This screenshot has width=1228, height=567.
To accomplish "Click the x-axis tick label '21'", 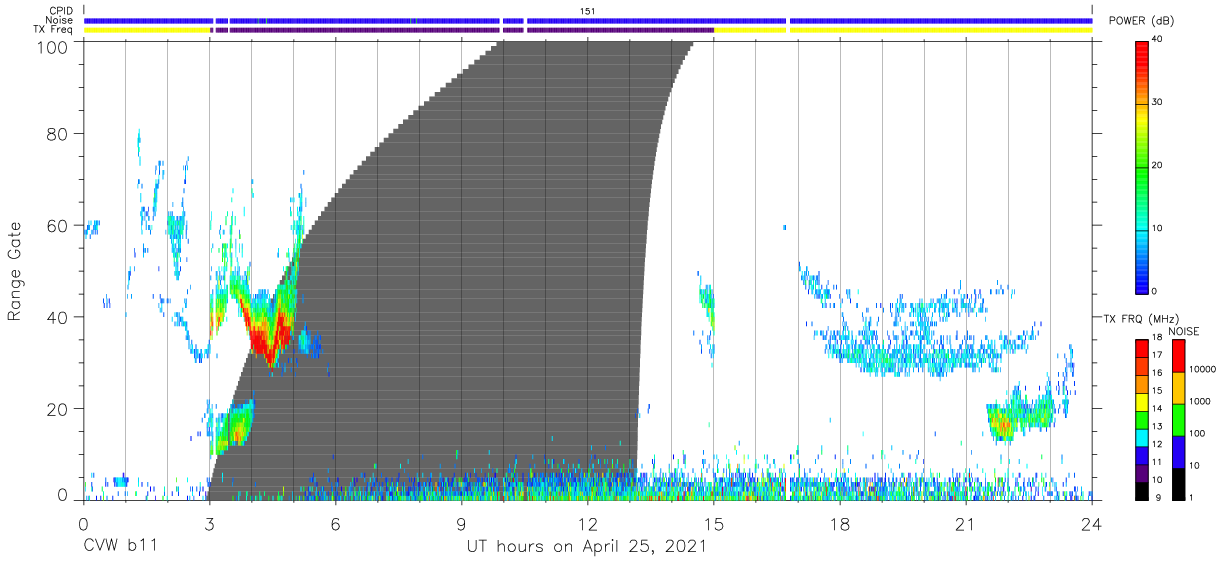I will (x=966, y=524).
